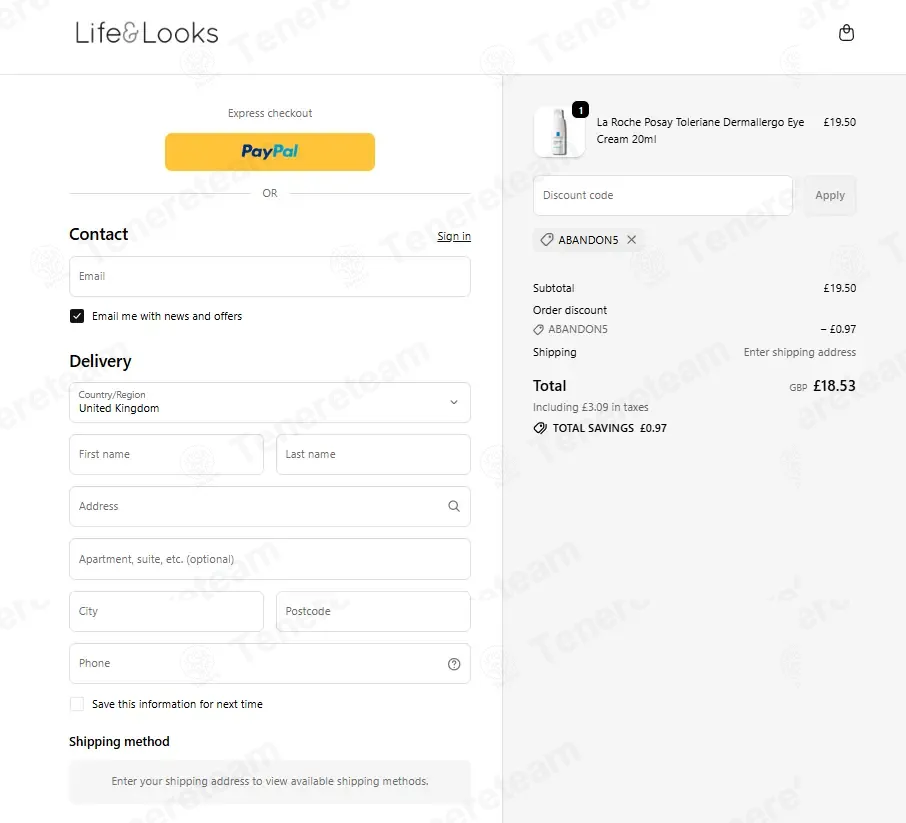Click the Shipping method heading
The width and height of the screenshot is (906, 823).
coord(119,742)
